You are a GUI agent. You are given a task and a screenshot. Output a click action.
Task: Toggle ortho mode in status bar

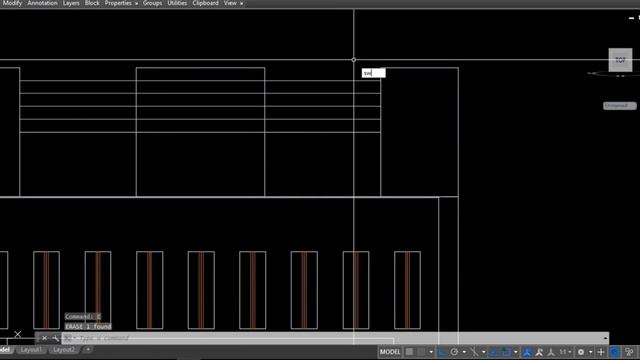pyautogui.click(x=442, y=351)
